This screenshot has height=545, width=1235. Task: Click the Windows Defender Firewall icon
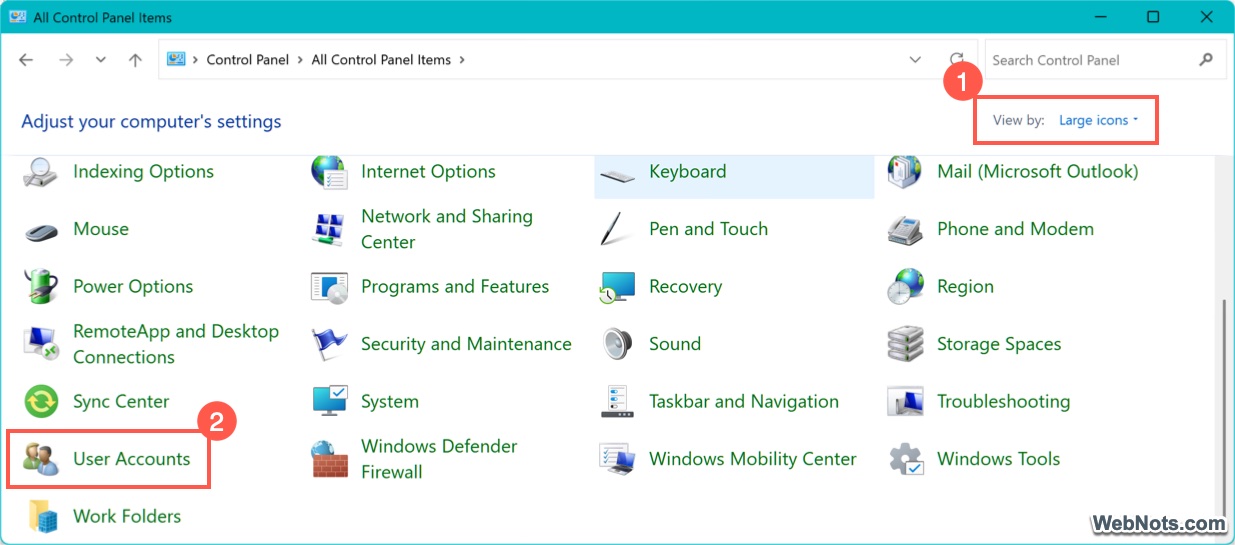click(x=329, y=459)
